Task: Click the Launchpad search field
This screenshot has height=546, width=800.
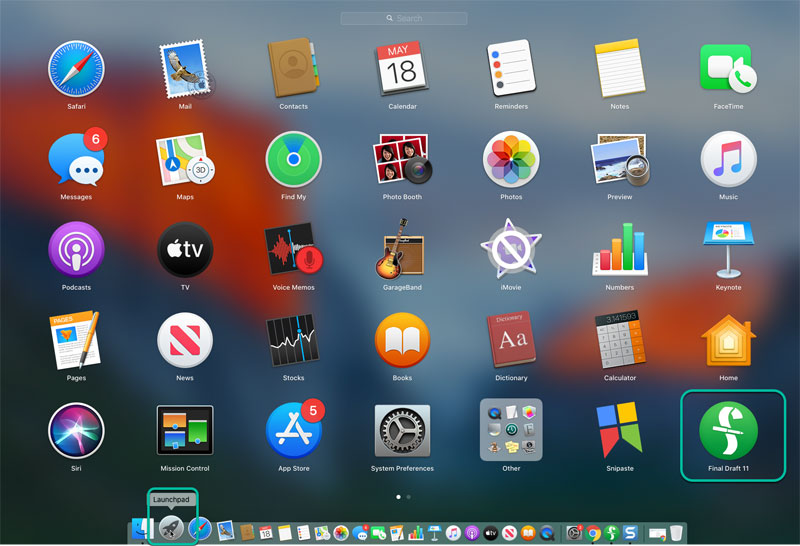Action: tap(404, 18)
